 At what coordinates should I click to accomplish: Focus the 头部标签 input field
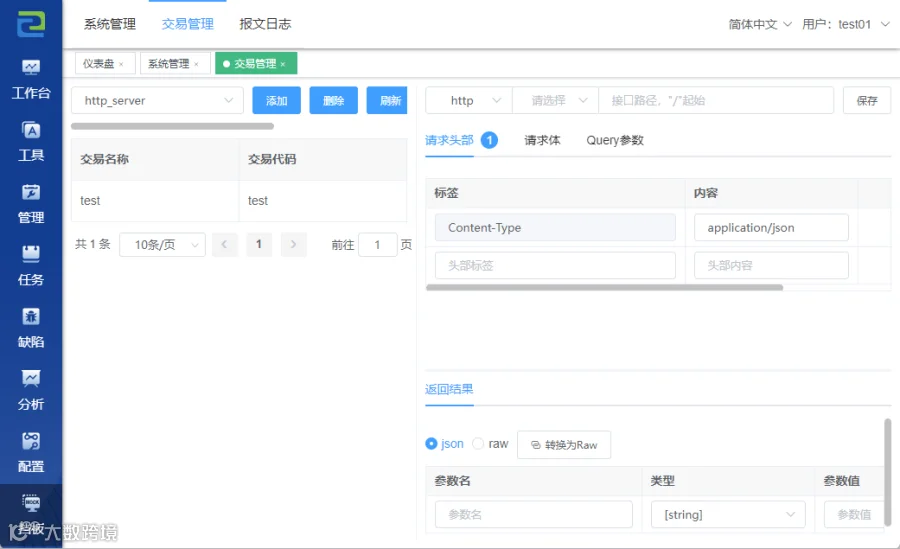coord(555,265)
